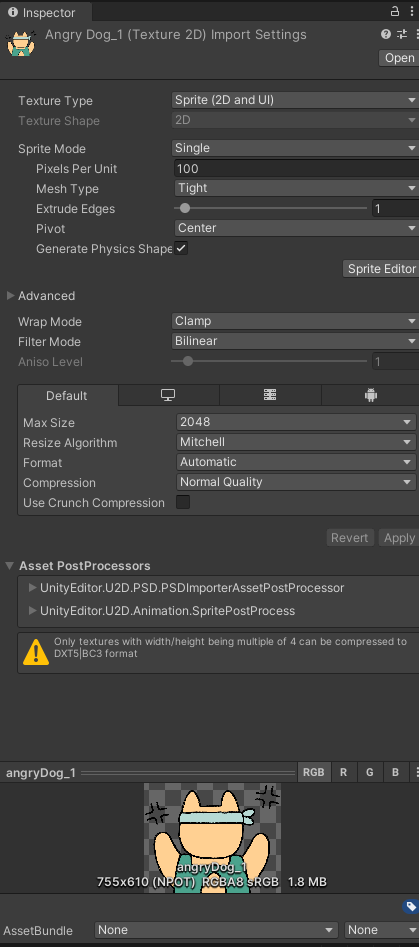Click the Angry Dog asset thumbnail icon
This screenshot has width=419, height=947.
point(20,43)
